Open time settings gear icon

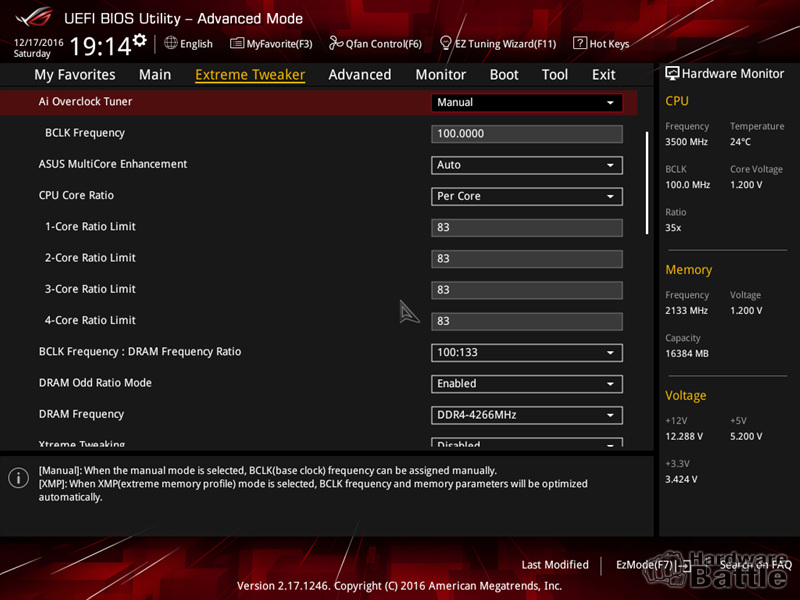point(139,40)
